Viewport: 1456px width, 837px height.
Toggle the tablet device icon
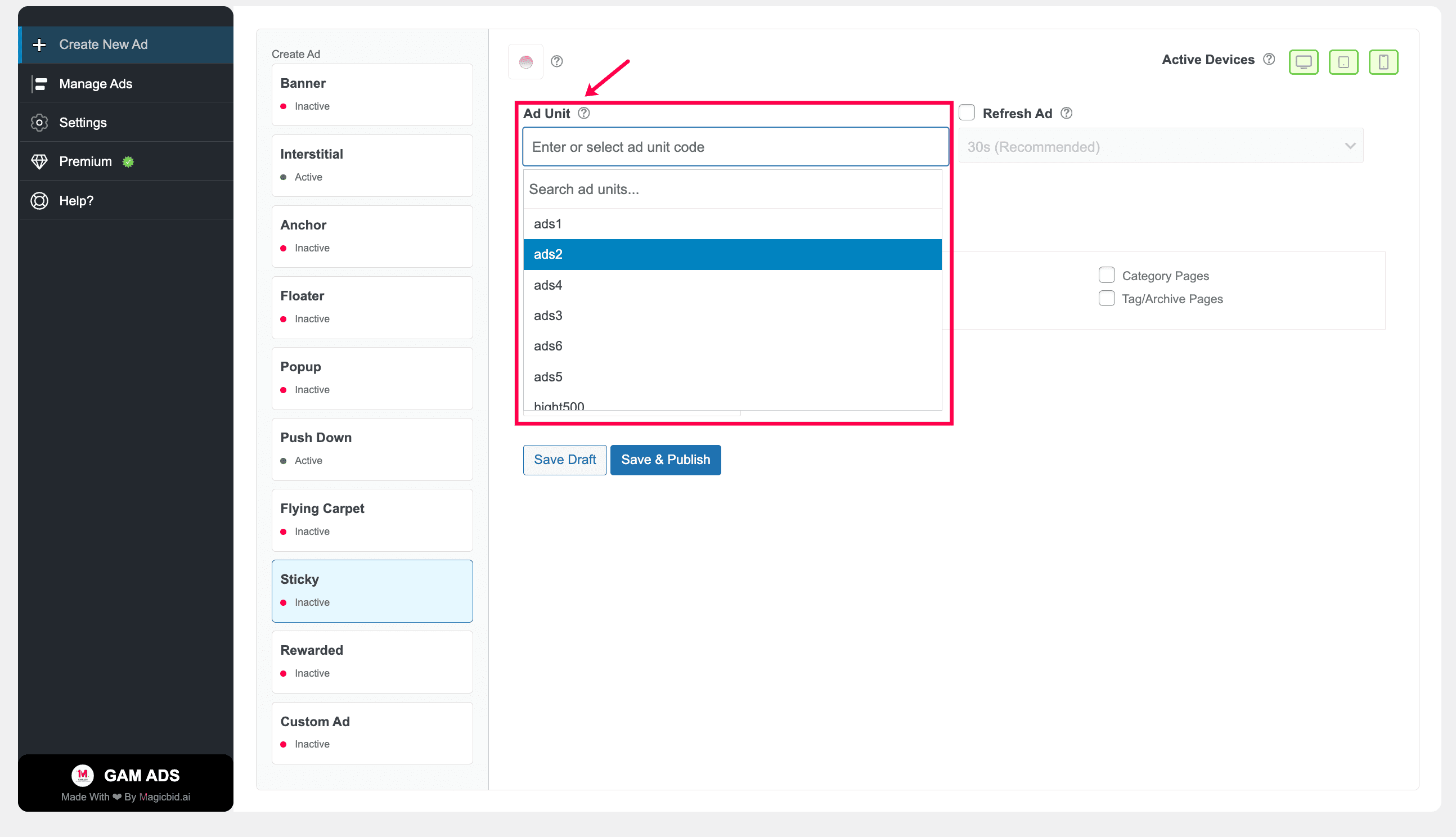pyautogui.click(x=1343, y=62)
